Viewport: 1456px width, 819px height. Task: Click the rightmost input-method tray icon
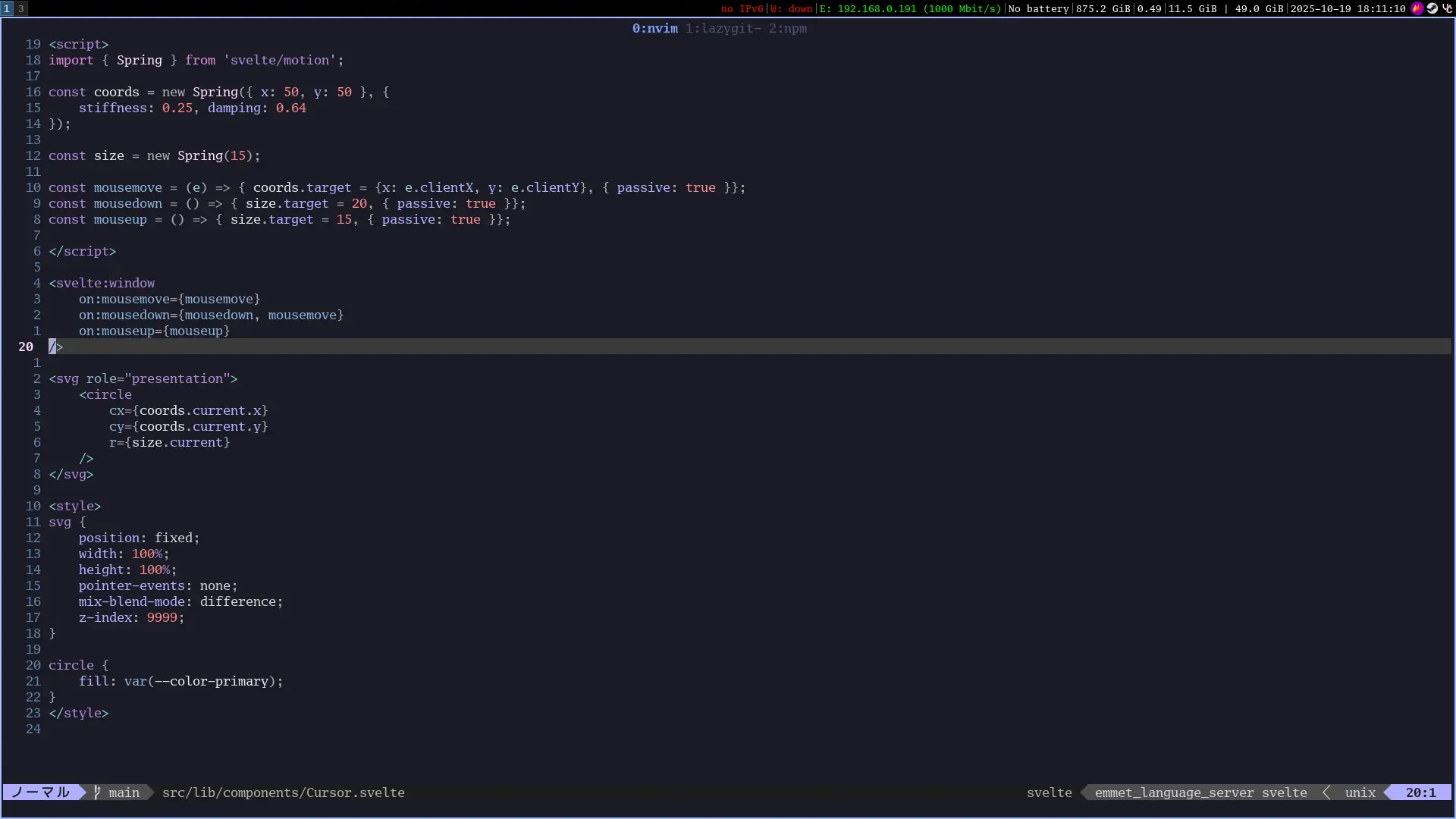[x=1447, y=8]
